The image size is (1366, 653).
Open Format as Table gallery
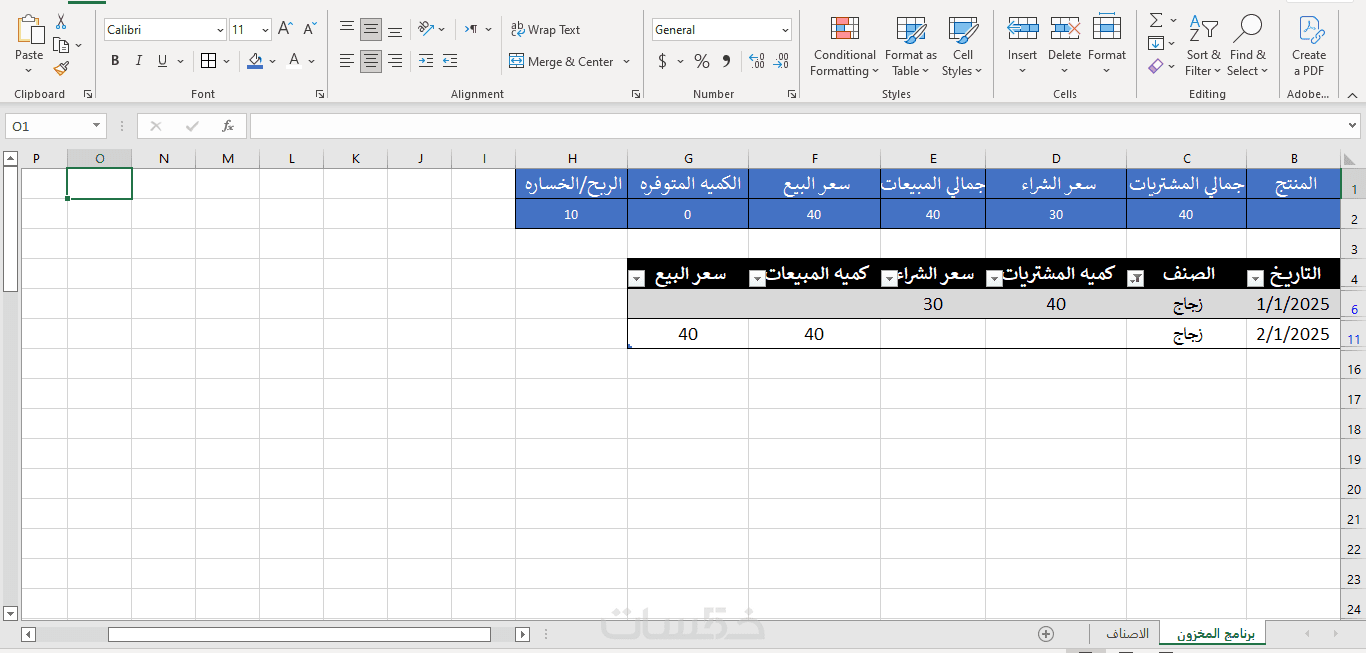coord(911,46)
